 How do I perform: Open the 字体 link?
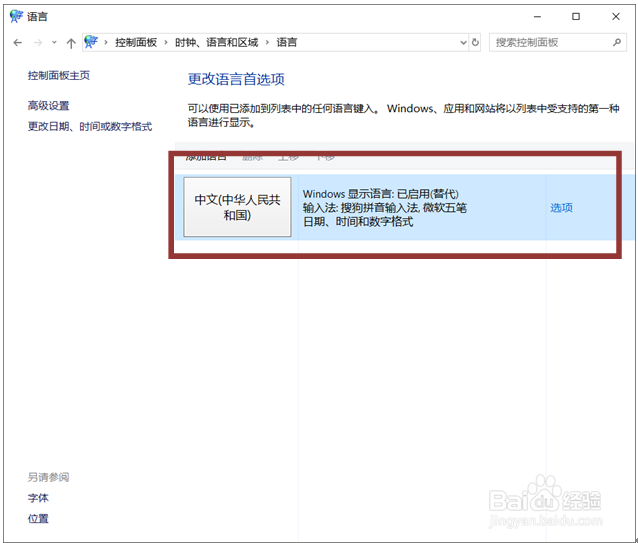pos(38,498)
